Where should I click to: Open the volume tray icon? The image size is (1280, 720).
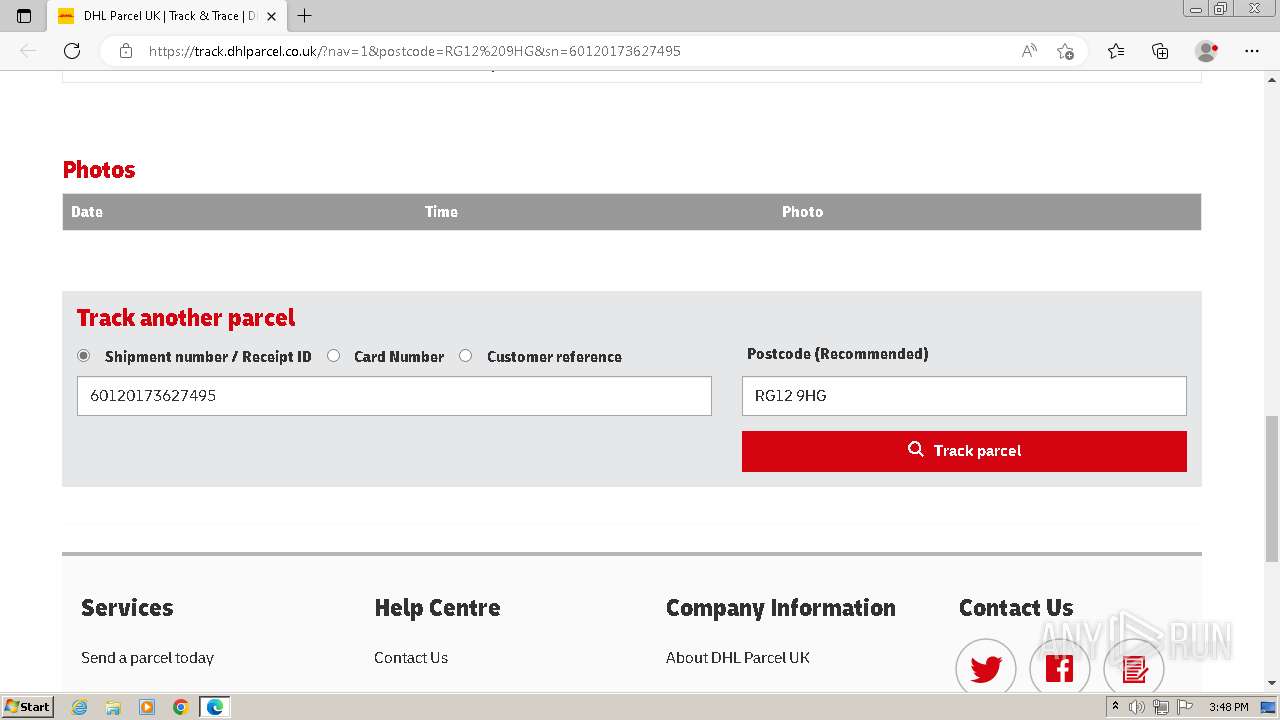pyautogui.click(x=1137, y=707)
